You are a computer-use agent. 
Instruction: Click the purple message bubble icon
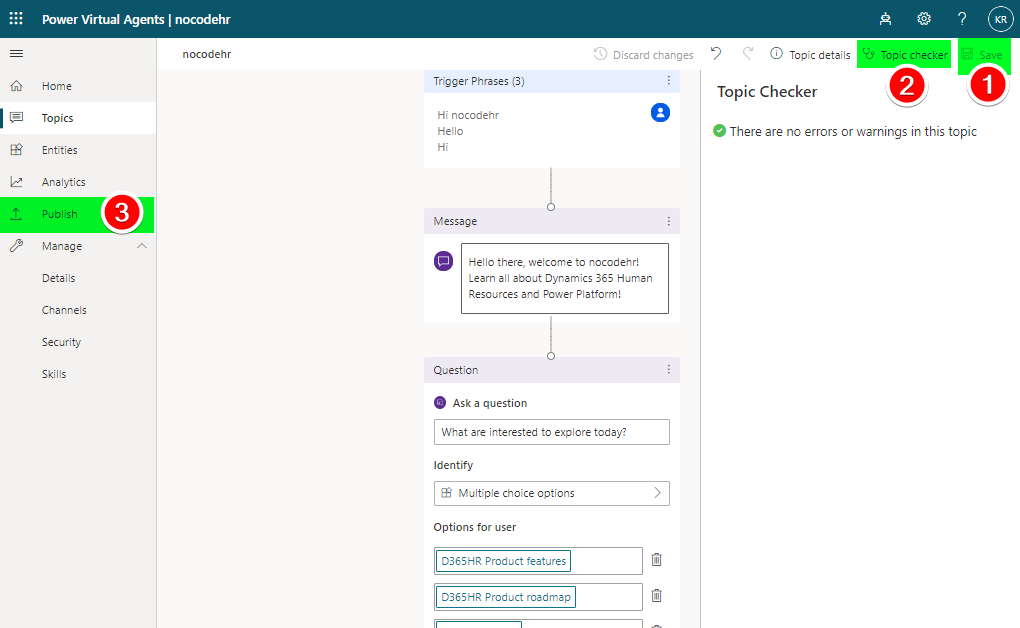pyautogui.click(x=444, y=261)
